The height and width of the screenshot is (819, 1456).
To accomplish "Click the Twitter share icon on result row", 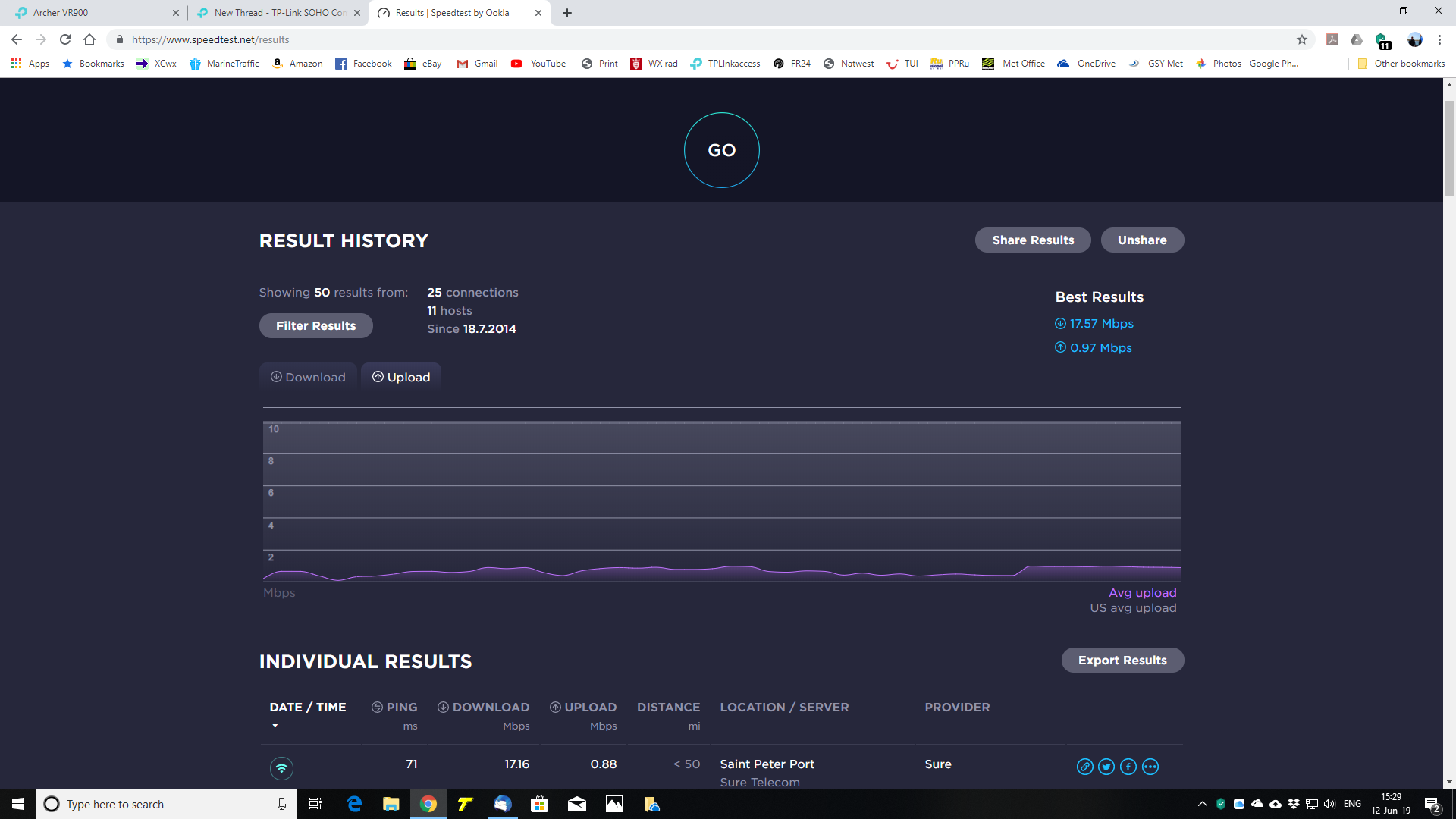I will [1106, 767].
